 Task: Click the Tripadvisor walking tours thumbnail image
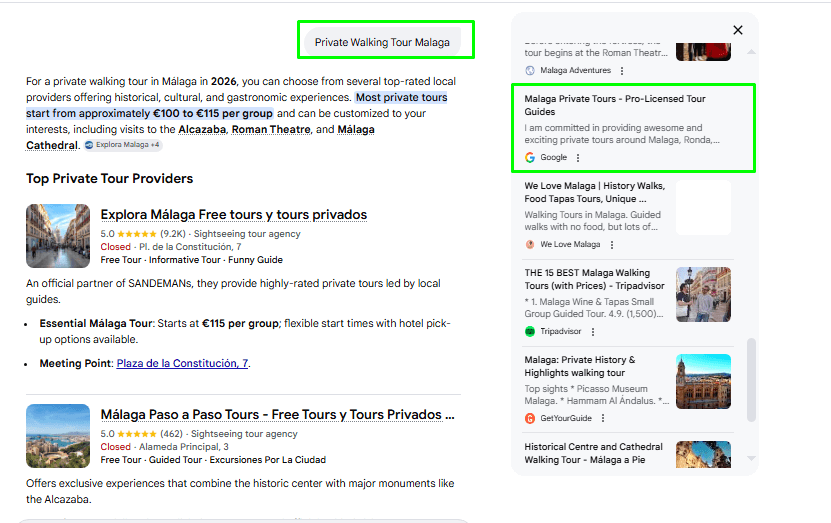coord(703,294)
